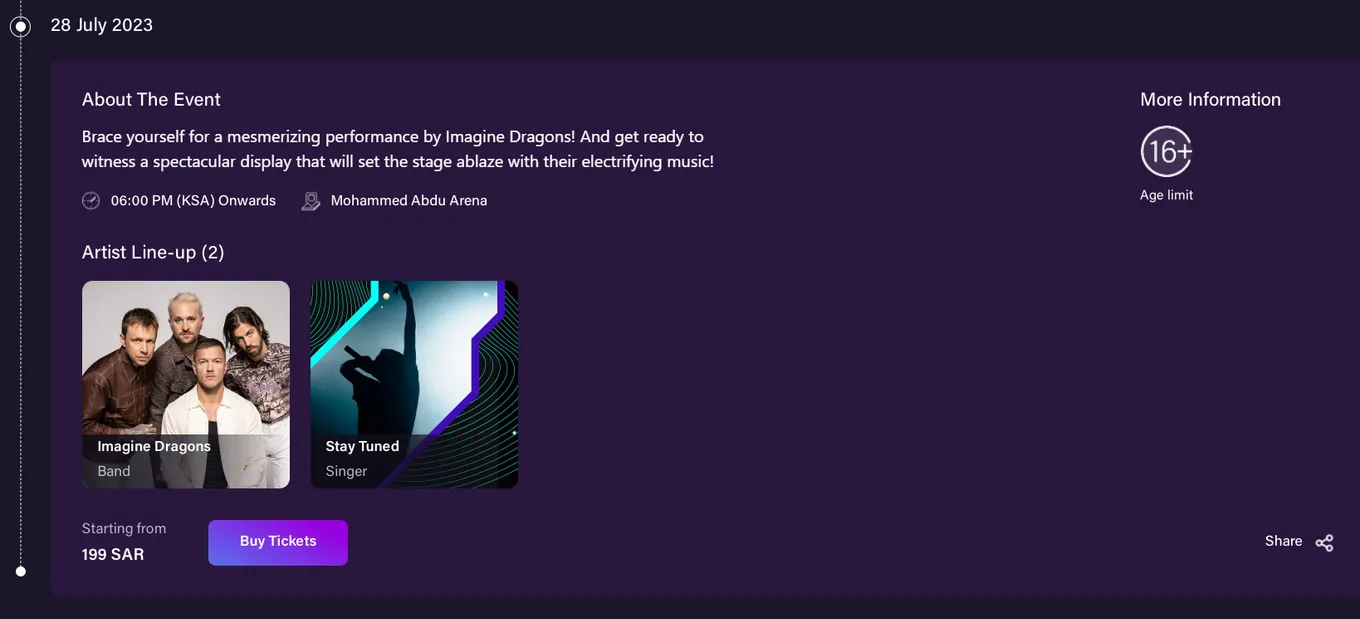Click the bottom timeline dot
Viewport: 1360px width, 619px height.
(x=20, y=572)
